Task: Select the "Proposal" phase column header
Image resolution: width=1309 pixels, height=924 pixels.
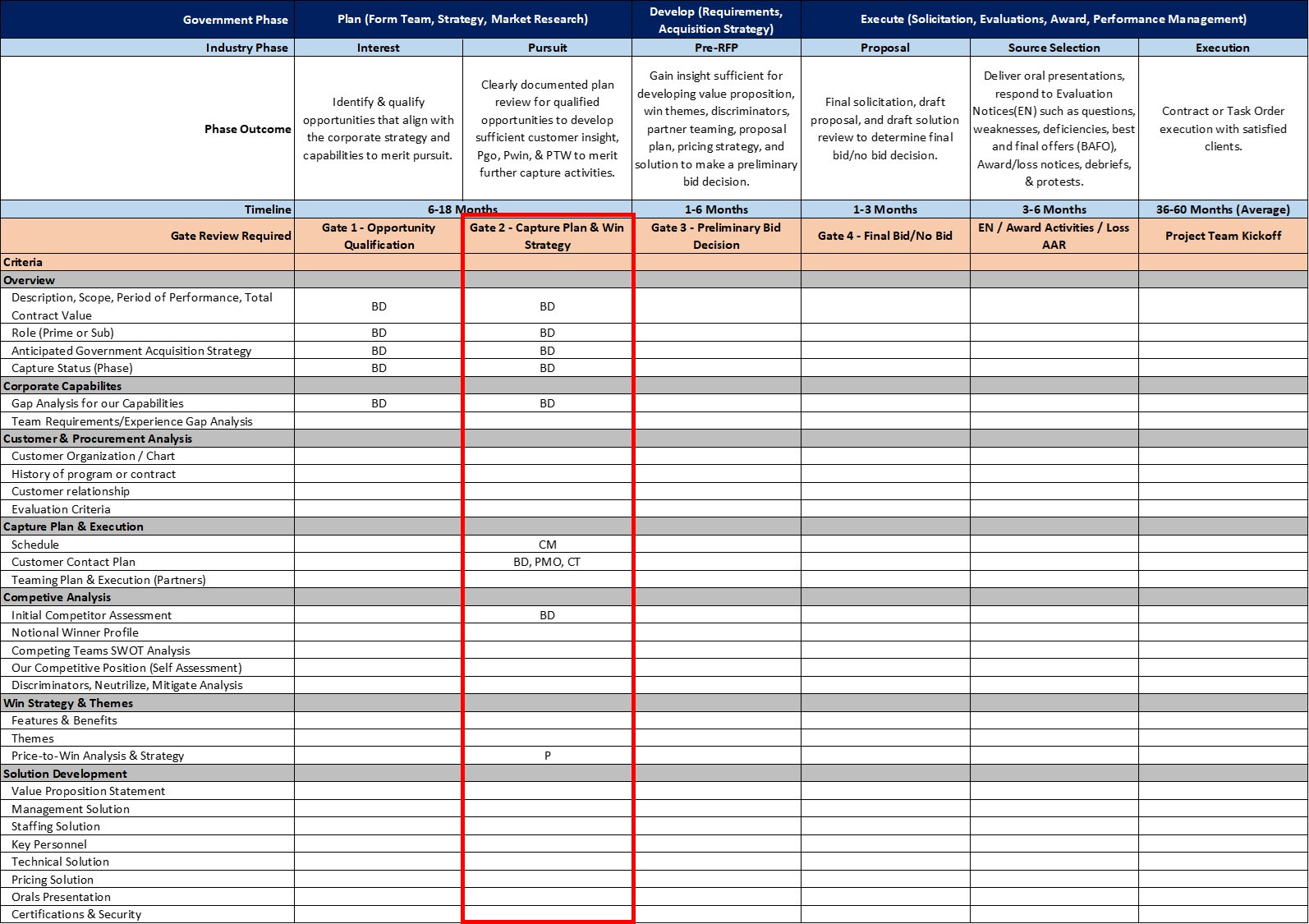Action: (x=885, y=48)
